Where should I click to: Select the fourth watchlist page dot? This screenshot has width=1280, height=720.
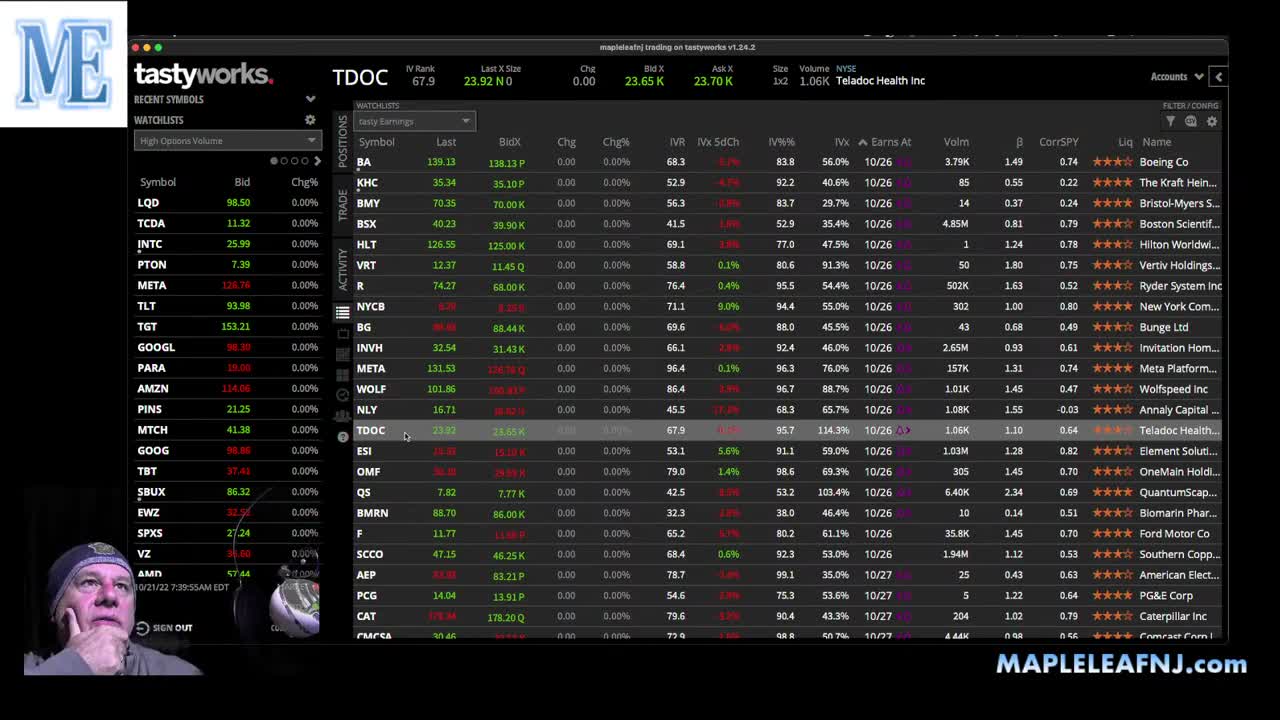coord(305,161)
